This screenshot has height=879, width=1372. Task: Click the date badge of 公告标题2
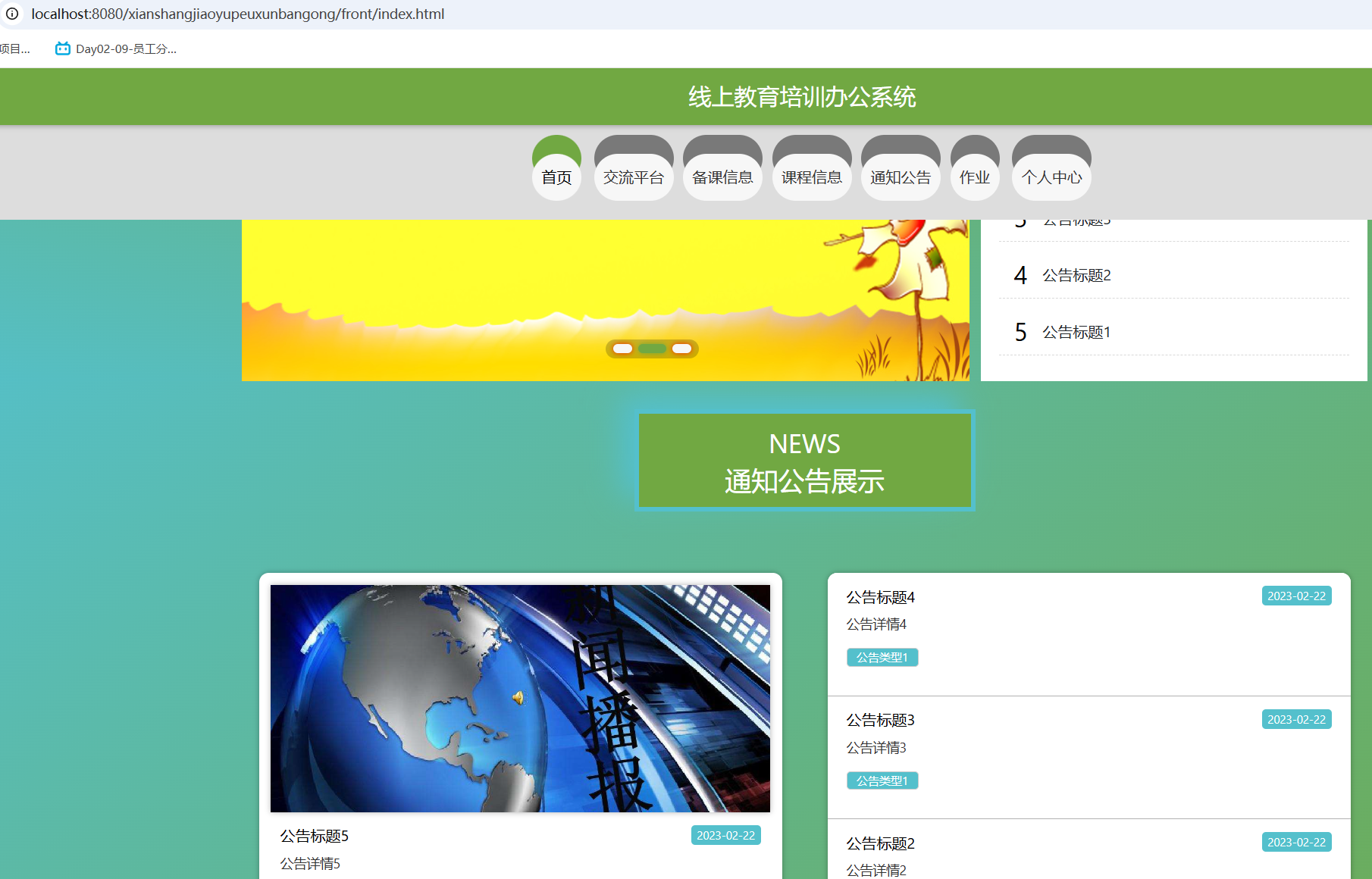(x=1296, y=842)
